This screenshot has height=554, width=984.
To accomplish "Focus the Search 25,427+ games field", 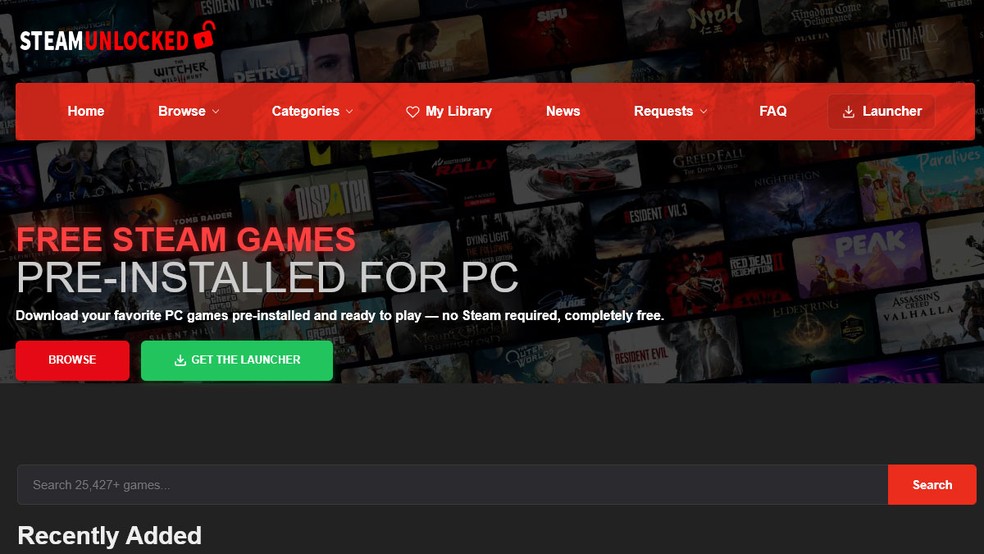I will tap(452, 484).
